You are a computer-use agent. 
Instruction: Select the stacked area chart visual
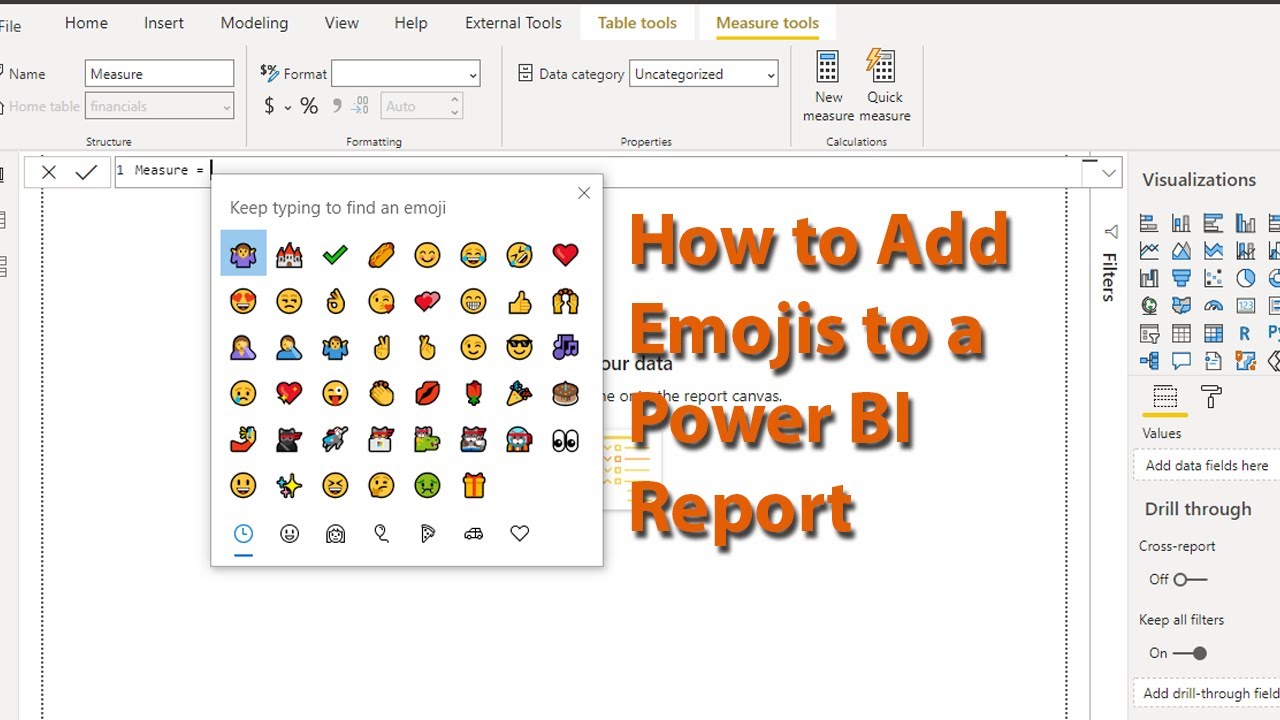coord(1213,250)
